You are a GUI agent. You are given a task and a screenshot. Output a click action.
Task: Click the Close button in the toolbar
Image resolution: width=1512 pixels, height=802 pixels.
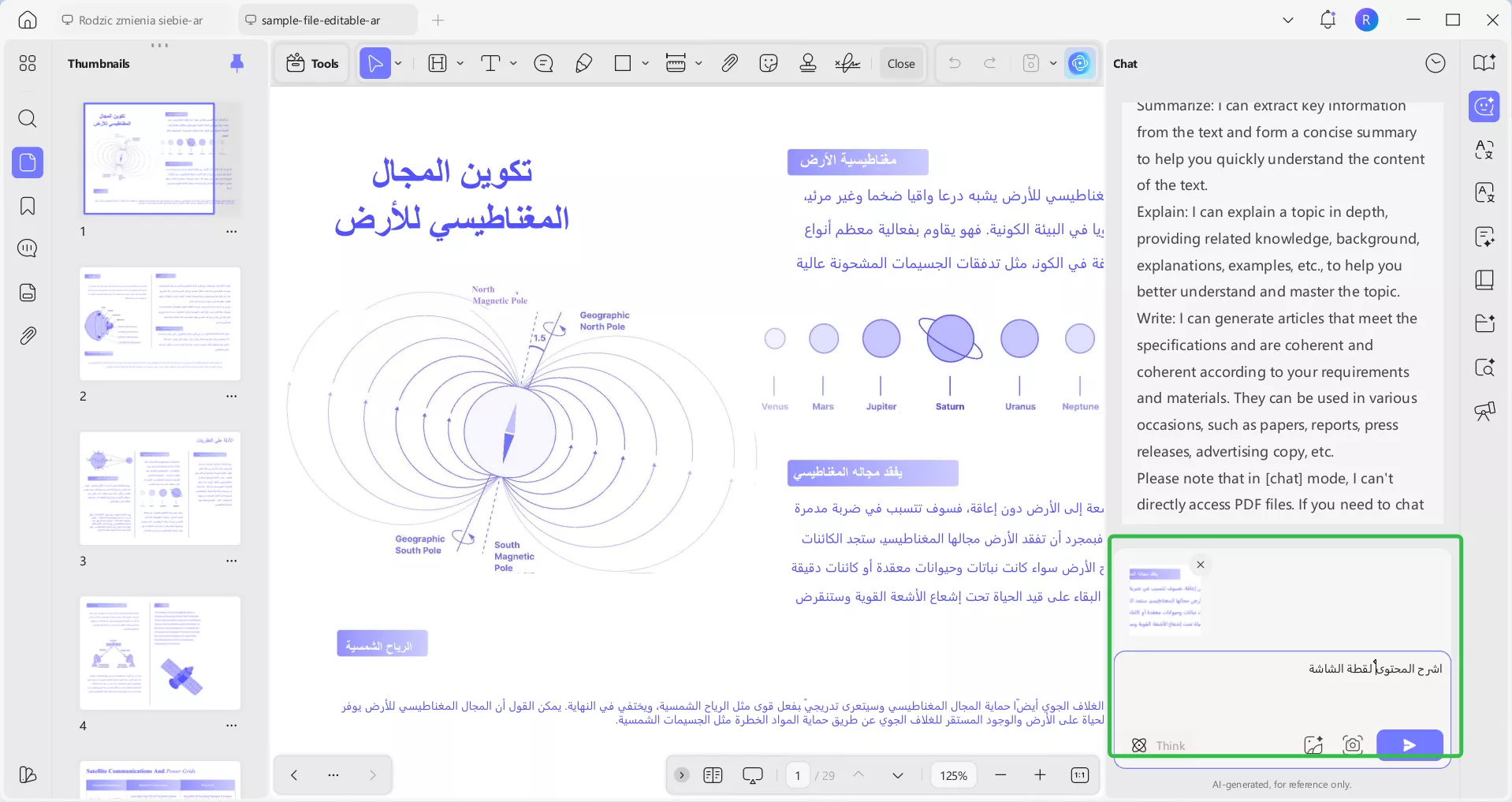click(x=900, y=63)
